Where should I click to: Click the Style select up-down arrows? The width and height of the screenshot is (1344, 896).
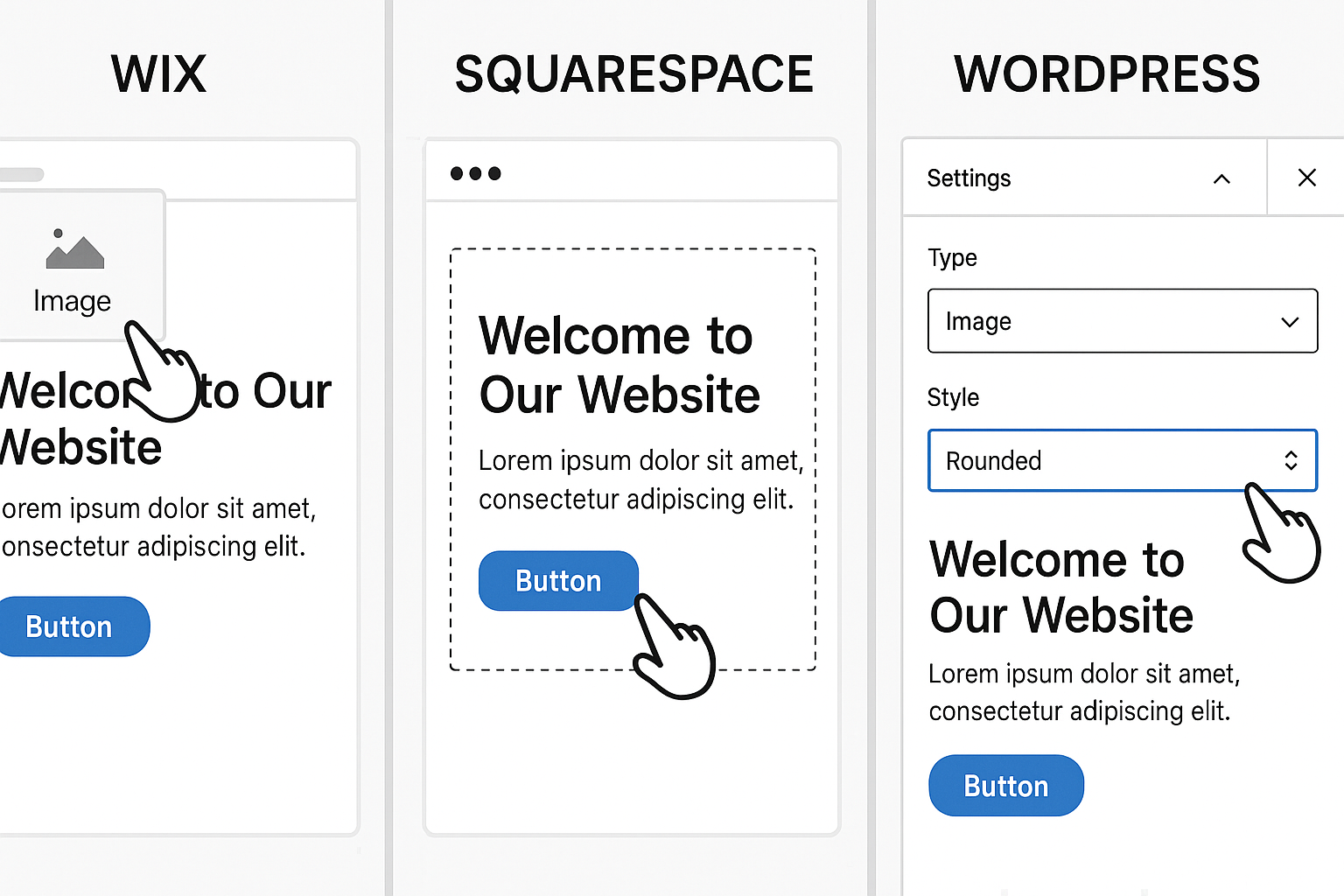1291,460
